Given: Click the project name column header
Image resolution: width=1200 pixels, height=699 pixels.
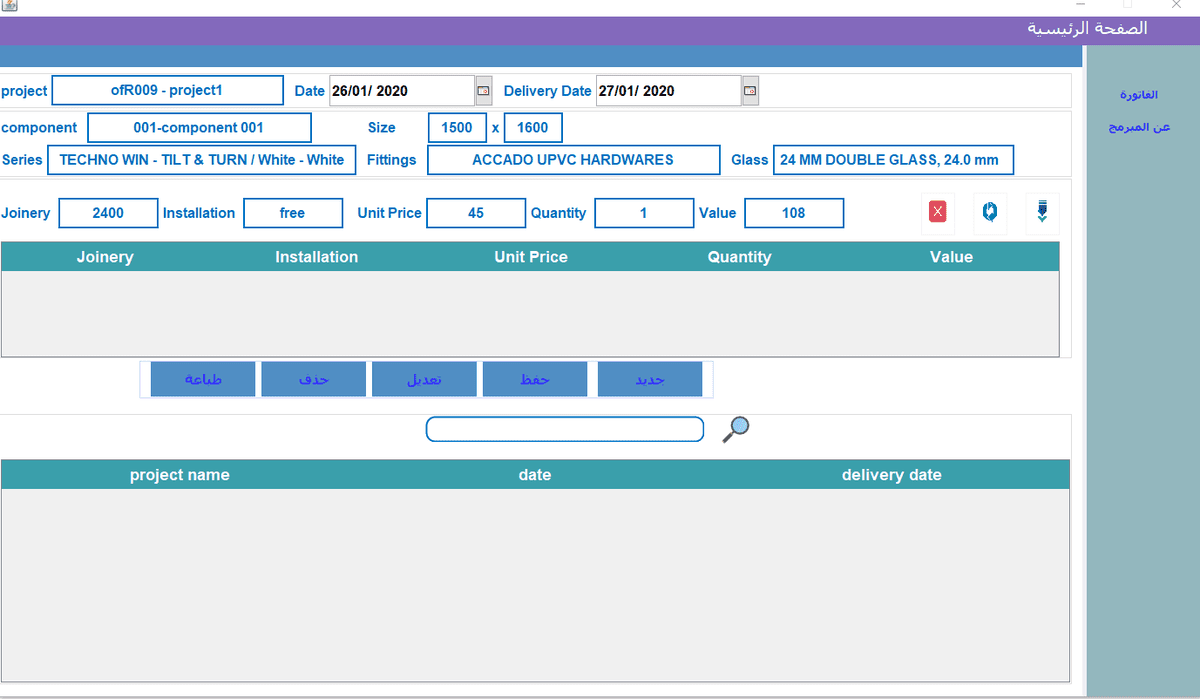Looking at the screenshot, I should 180,475.
